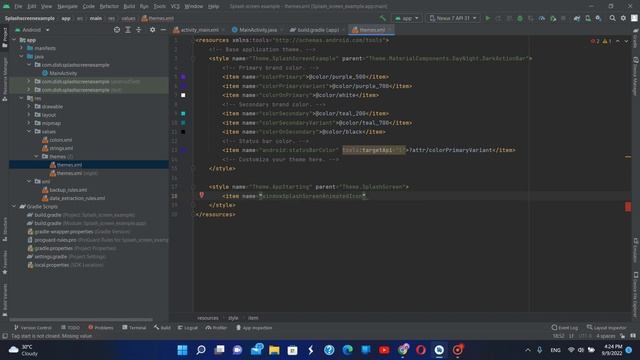This screenshot has width=640, height=360.
Task: Expand the layout folder
Action: click(x=29, y=115)
